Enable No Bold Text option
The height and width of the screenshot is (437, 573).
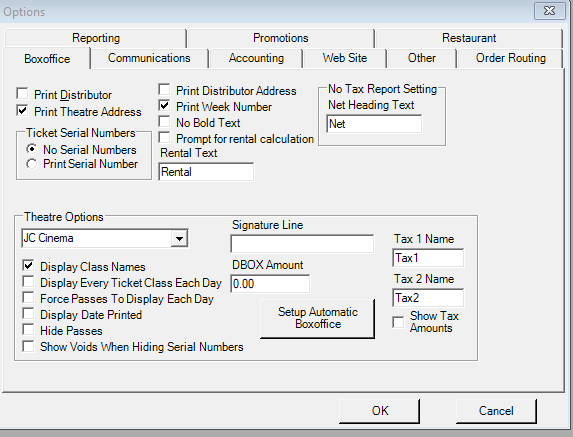tap(164, 122)
